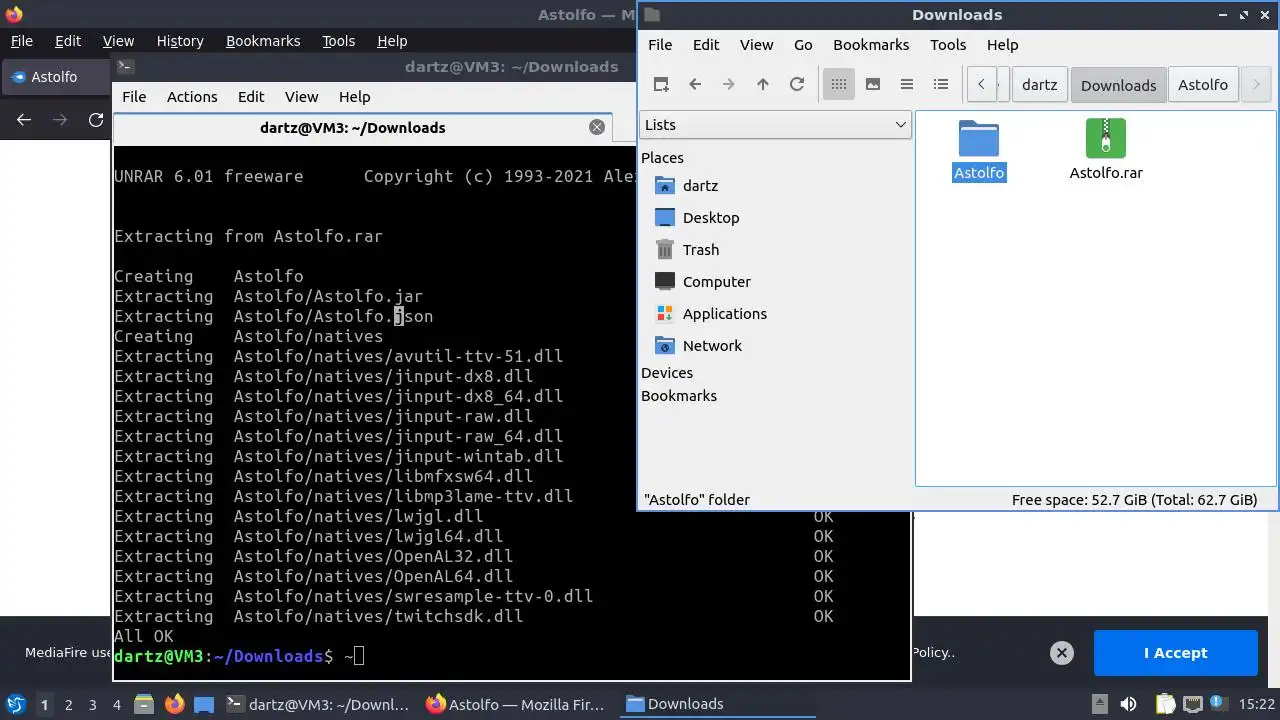
Task: Open clipboard manager in system tray
Action: point(1165,704)
